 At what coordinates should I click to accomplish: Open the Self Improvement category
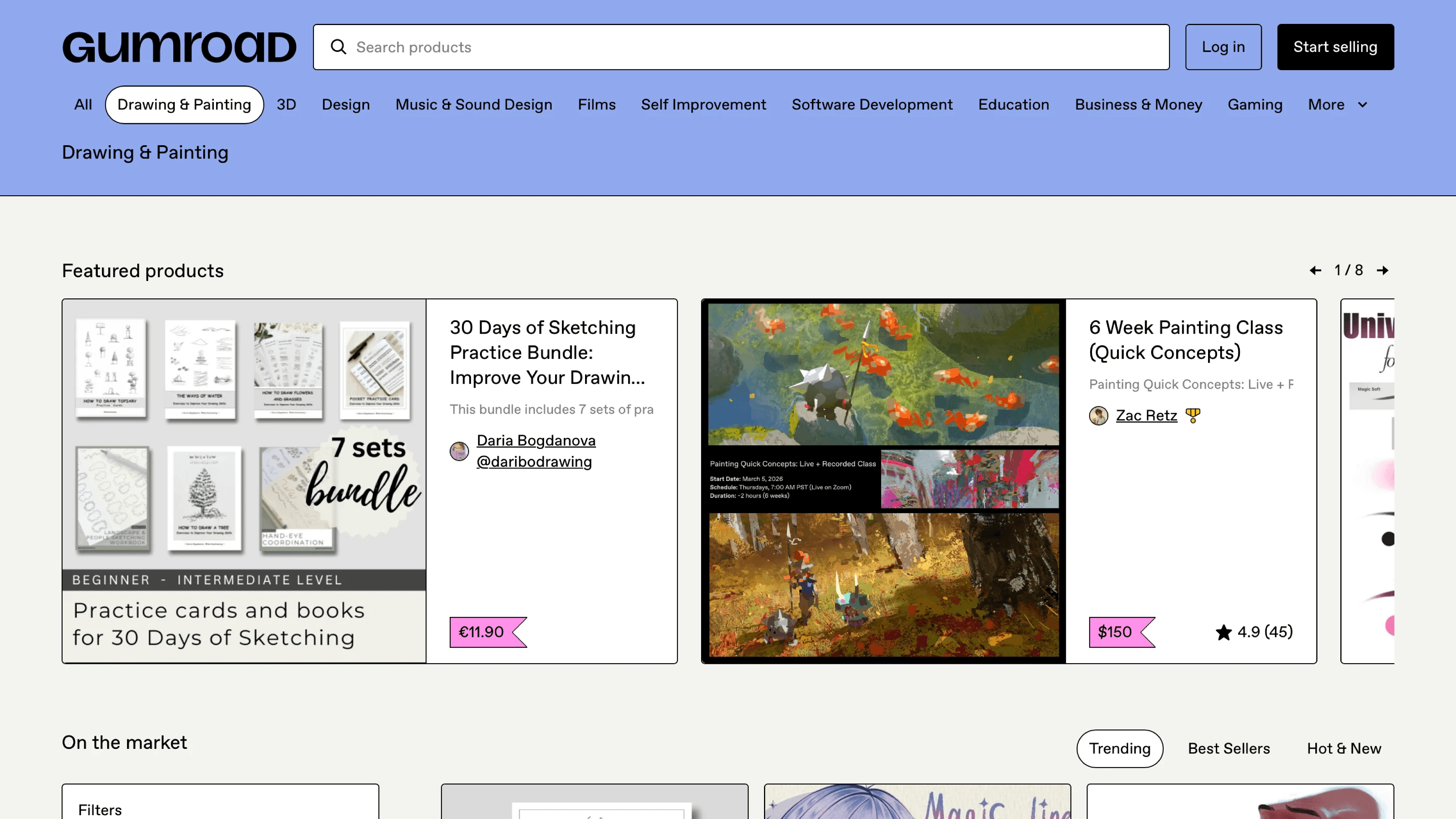coord(704,105)
